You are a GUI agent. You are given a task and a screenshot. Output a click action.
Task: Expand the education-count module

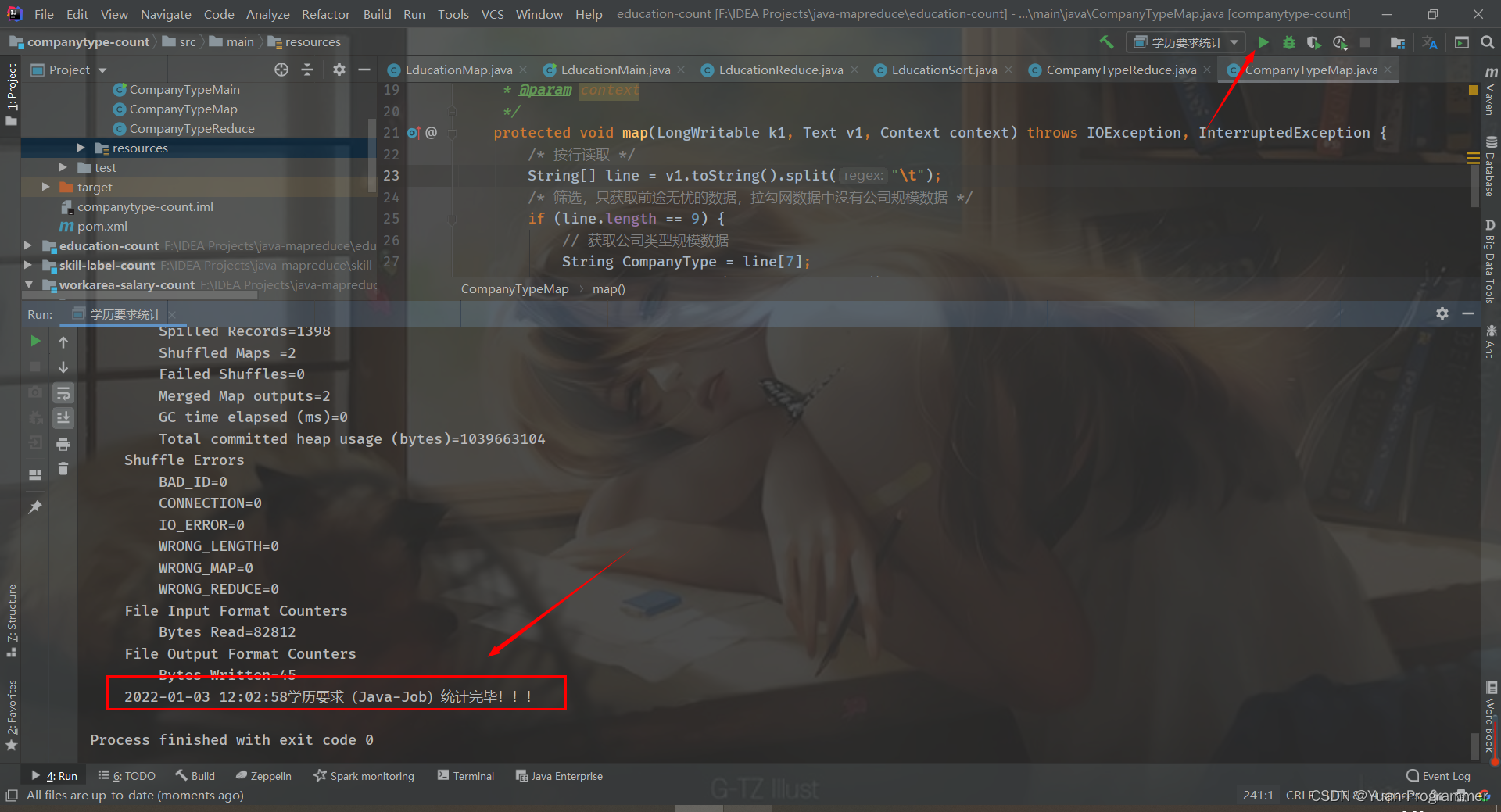point(28,245)
